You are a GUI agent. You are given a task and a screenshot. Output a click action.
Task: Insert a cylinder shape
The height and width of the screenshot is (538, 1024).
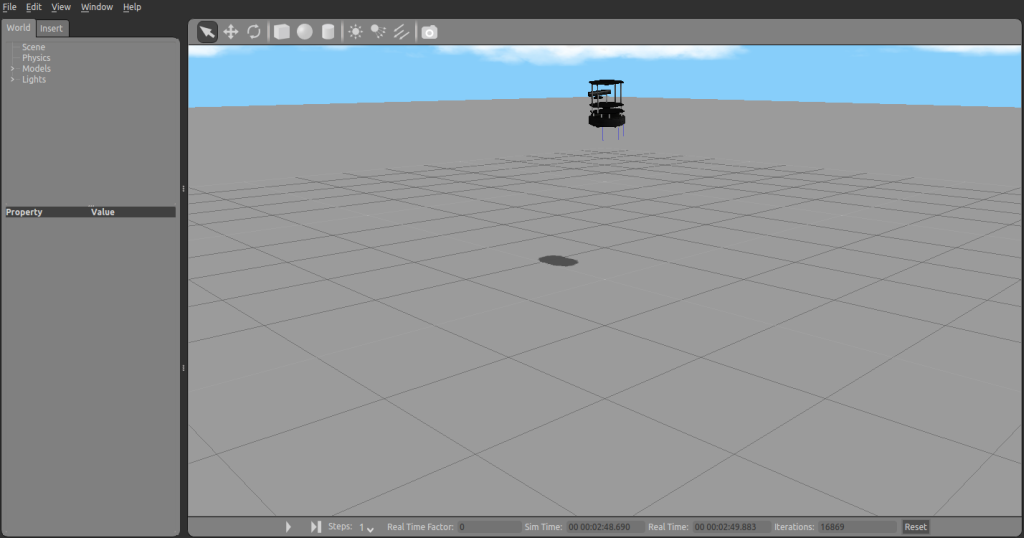click(x=328, y=32)
